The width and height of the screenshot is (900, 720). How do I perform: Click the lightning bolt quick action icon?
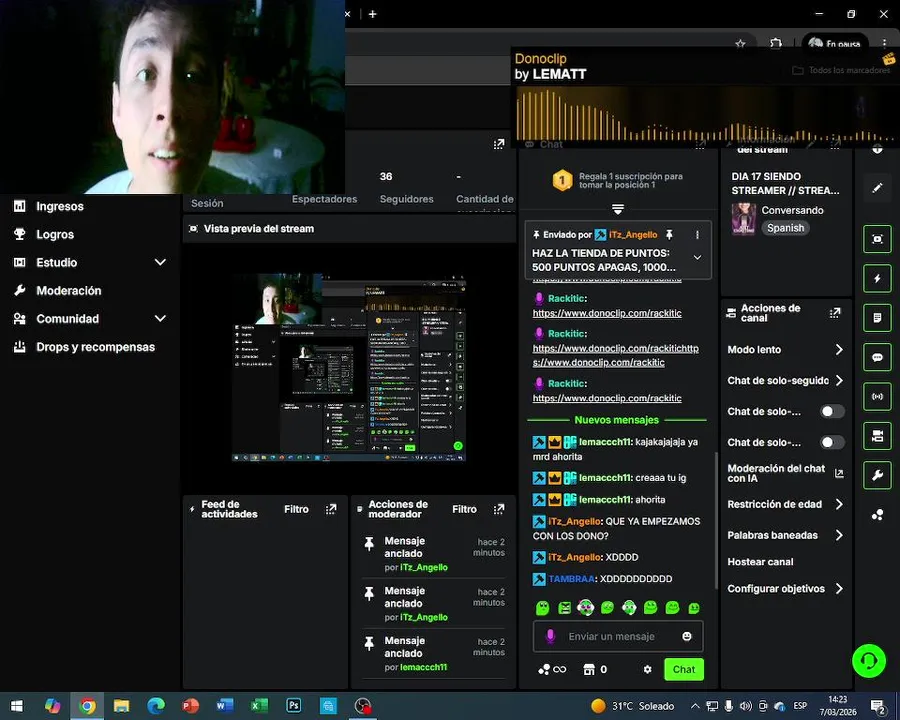(x=877, y=278)
